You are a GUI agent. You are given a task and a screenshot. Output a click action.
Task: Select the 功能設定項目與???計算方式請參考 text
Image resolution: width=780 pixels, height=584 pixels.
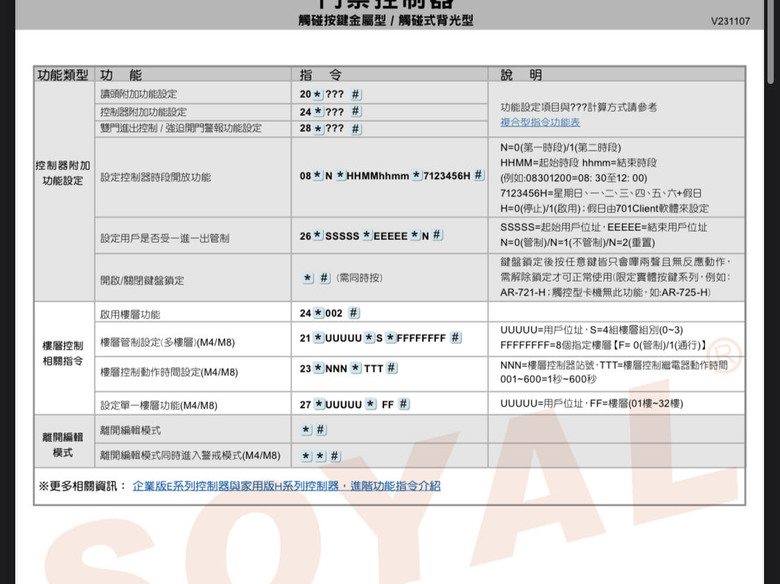point(579,107)
